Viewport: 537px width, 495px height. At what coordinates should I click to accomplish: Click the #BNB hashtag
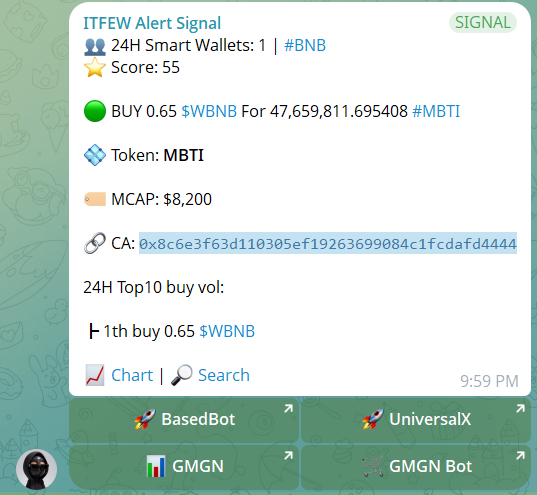click(305, 46)
